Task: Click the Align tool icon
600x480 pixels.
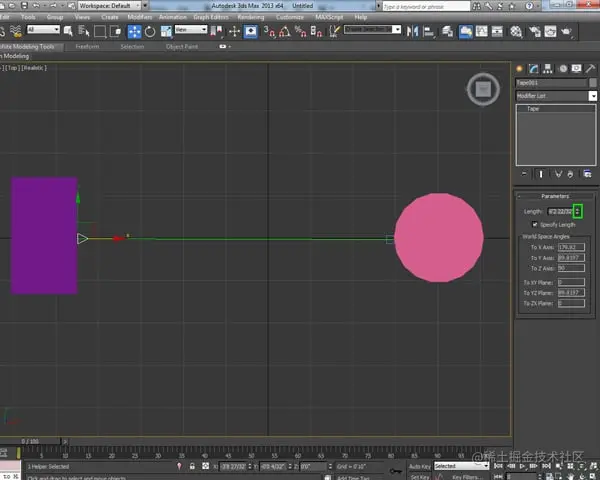Action: pos(429,31)
